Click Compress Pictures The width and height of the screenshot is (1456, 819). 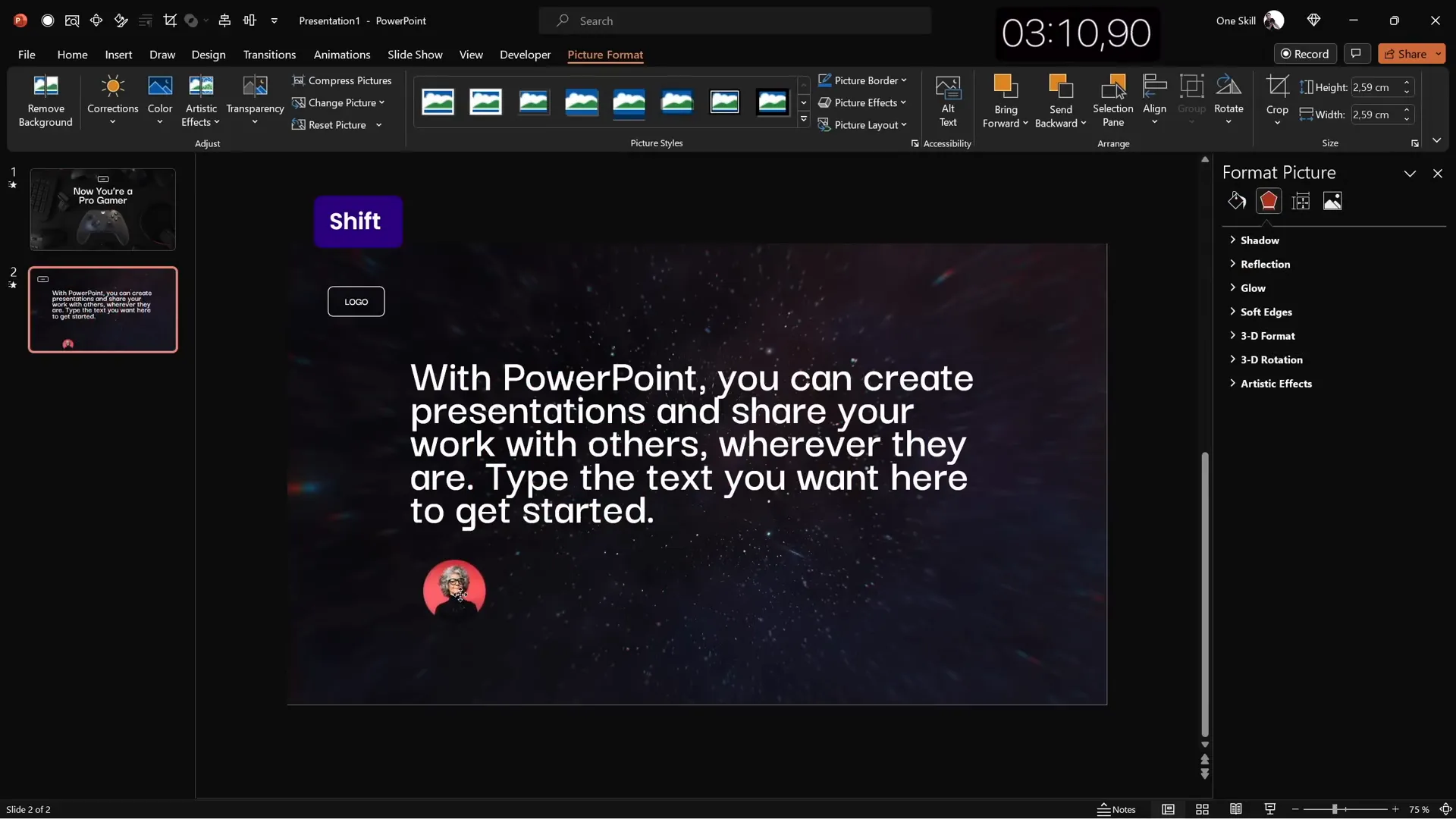point(342,80)
